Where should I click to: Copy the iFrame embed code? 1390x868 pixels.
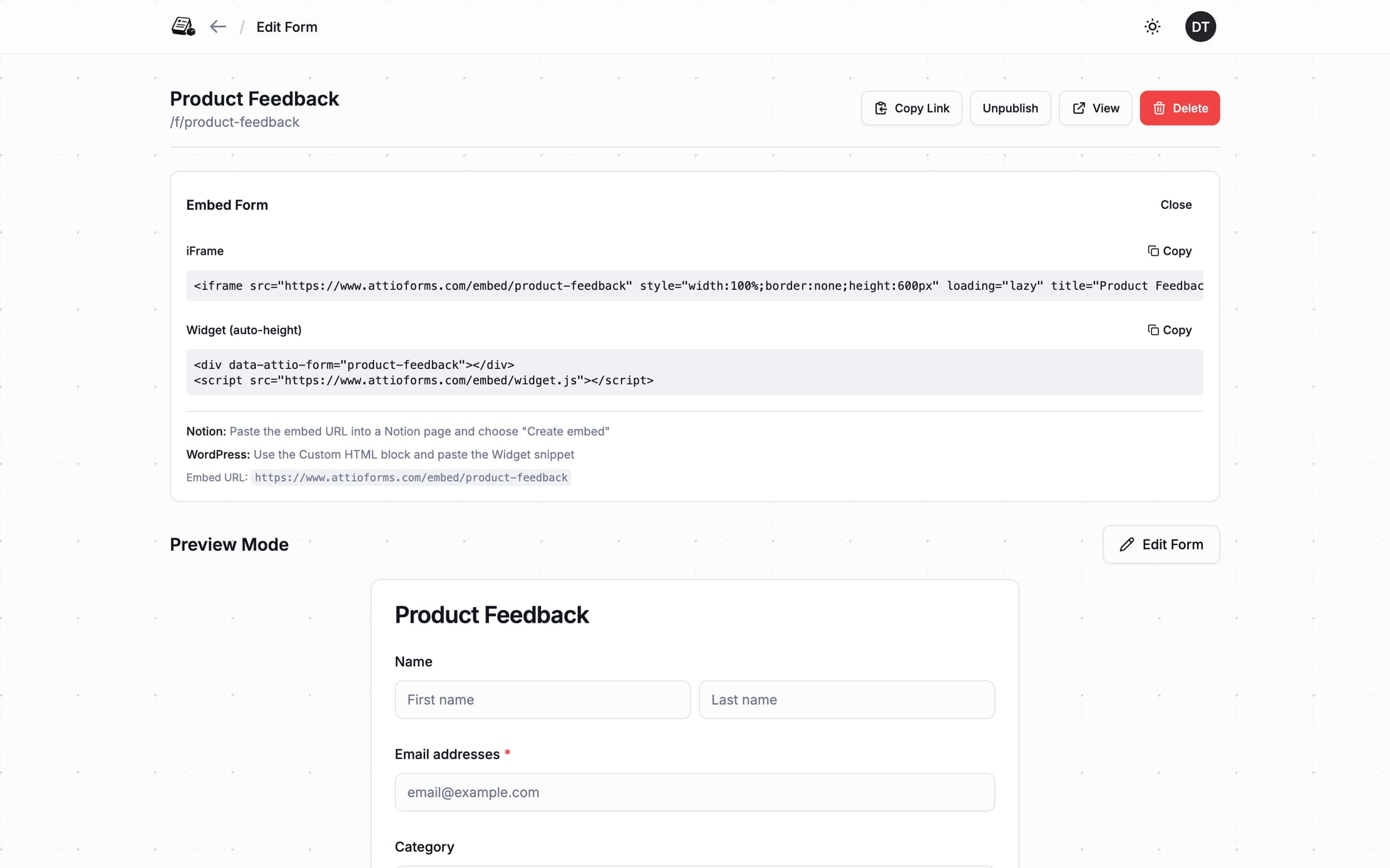(1169, 251)
